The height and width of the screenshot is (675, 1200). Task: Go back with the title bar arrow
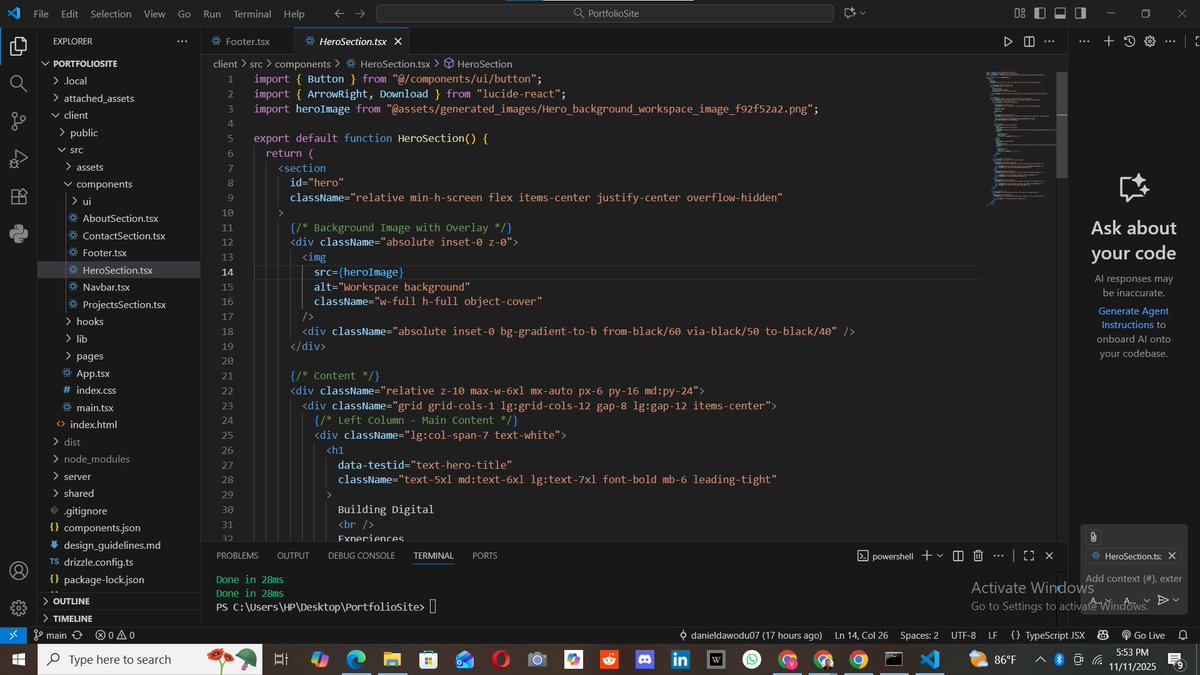[340, 14]
